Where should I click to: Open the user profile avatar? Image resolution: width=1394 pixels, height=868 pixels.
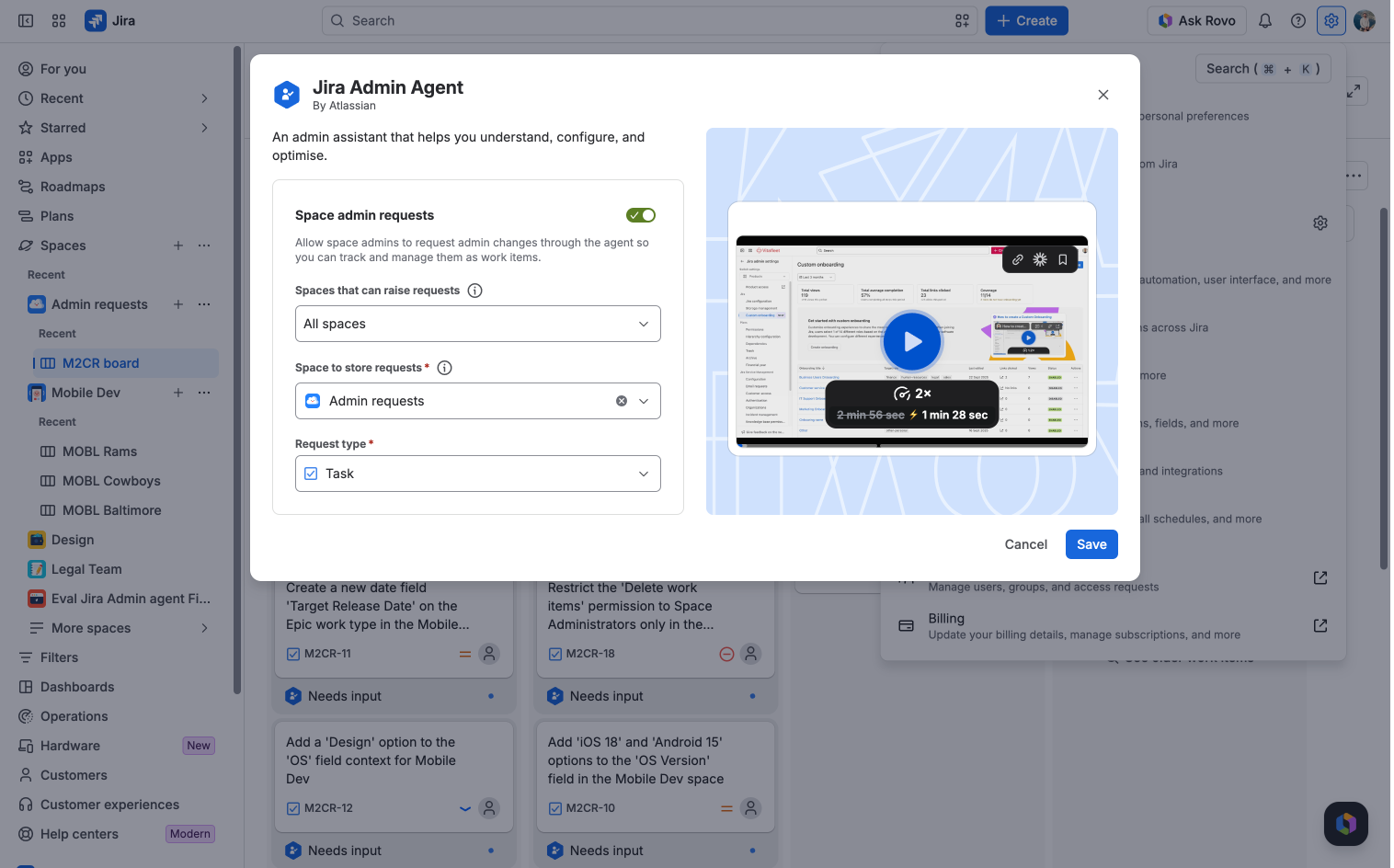click(1365, 20)
